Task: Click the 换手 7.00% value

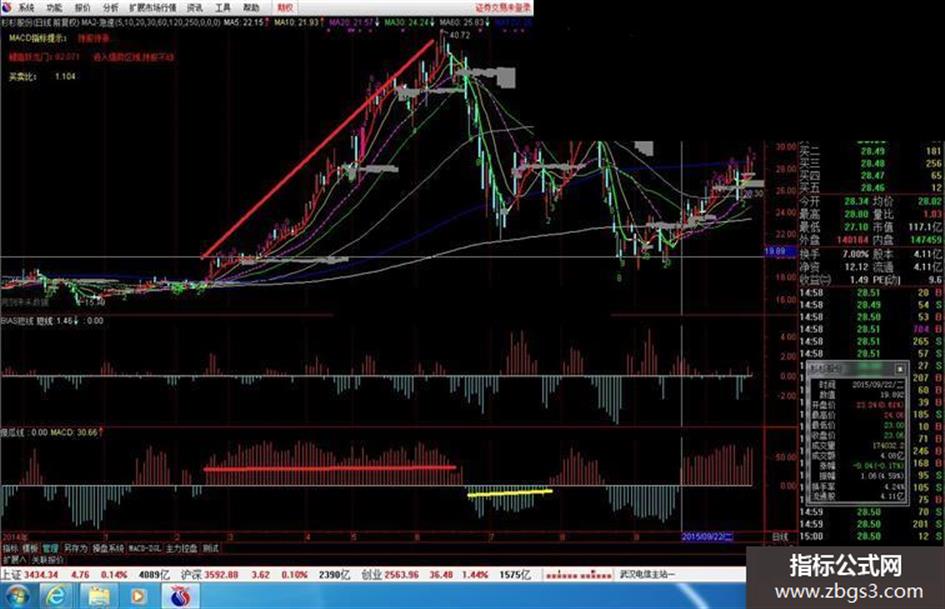Action: (x=855, y=254)
